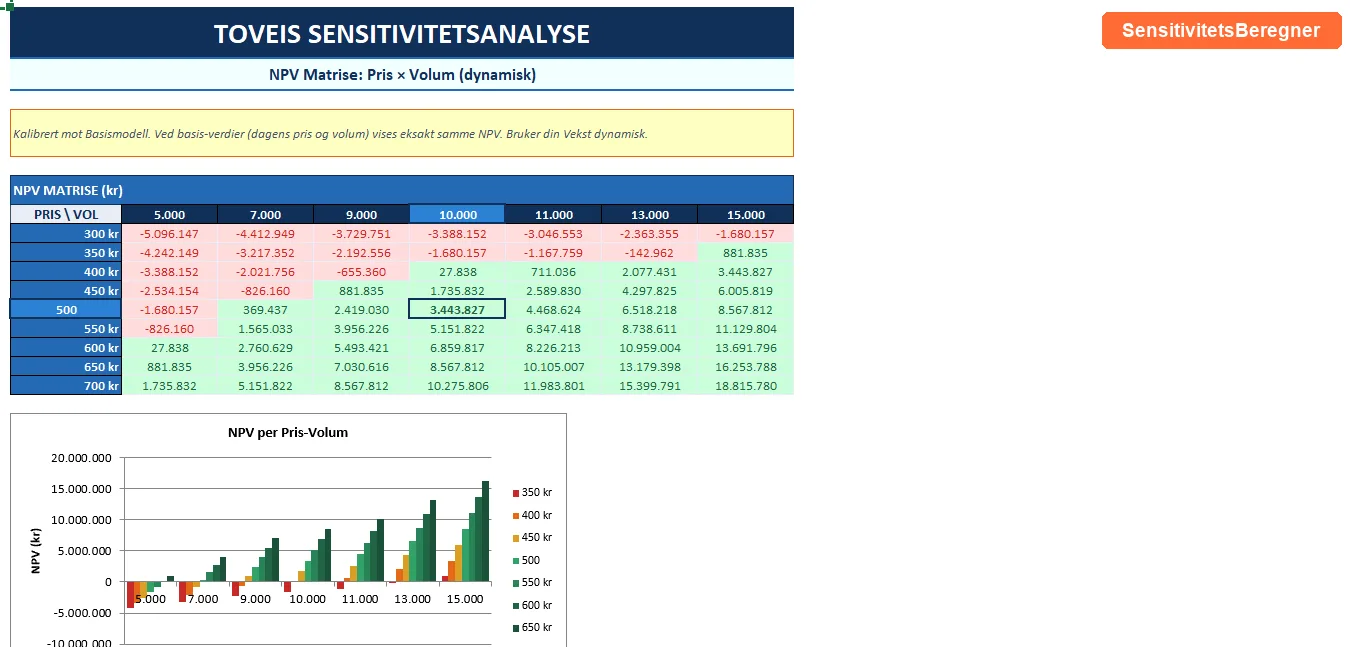Select the cell showing -4.412.949
The width and height of the screenshot is (1353, 647).
point(266,234)
